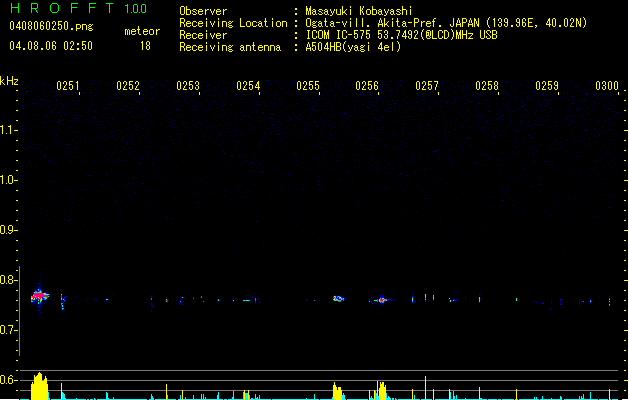Select the meteor count value 18
629x400 pixels.
(x=145, y=46)
